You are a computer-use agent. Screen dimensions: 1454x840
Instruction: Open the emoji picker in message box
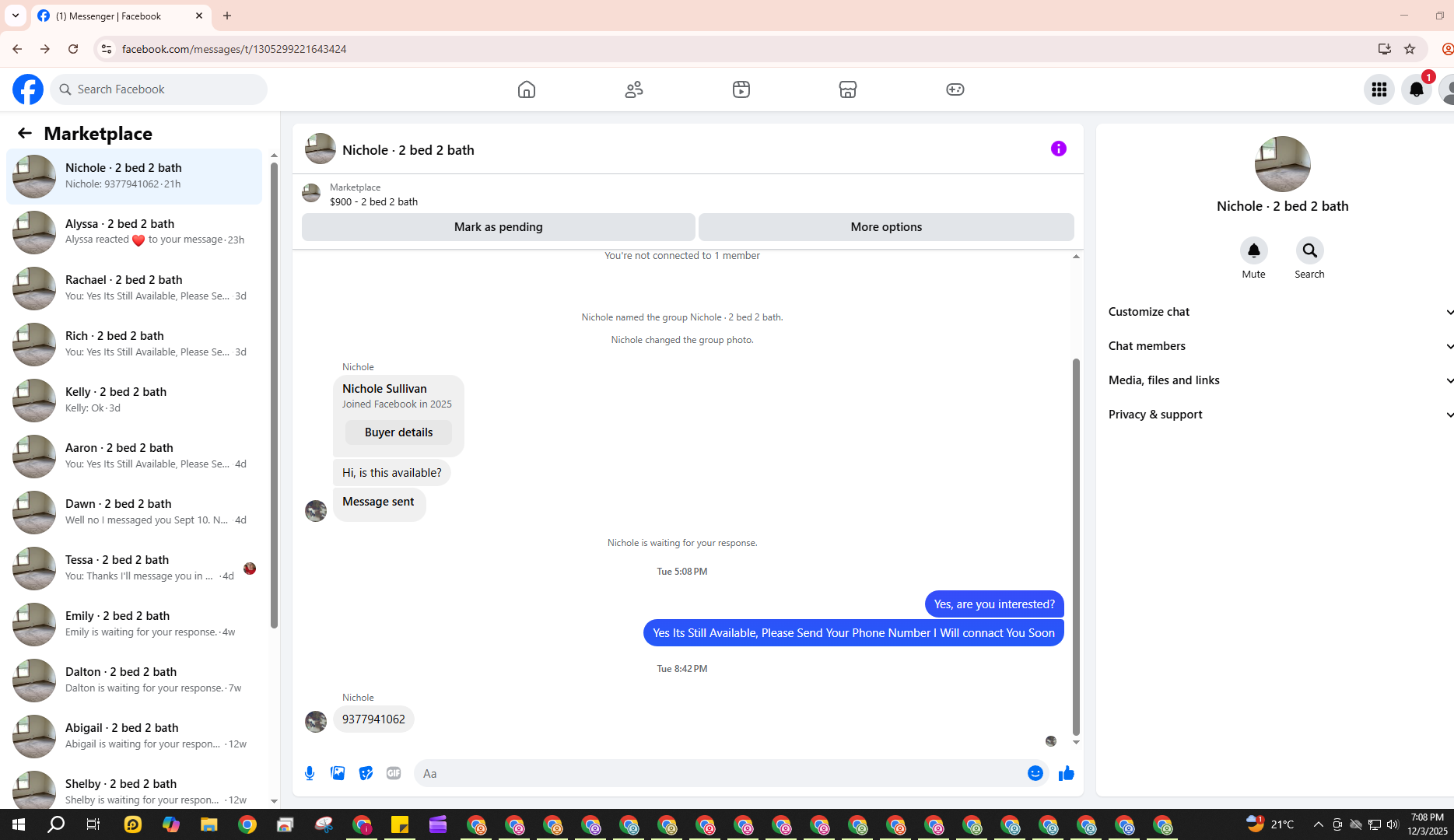point(1035,773)
